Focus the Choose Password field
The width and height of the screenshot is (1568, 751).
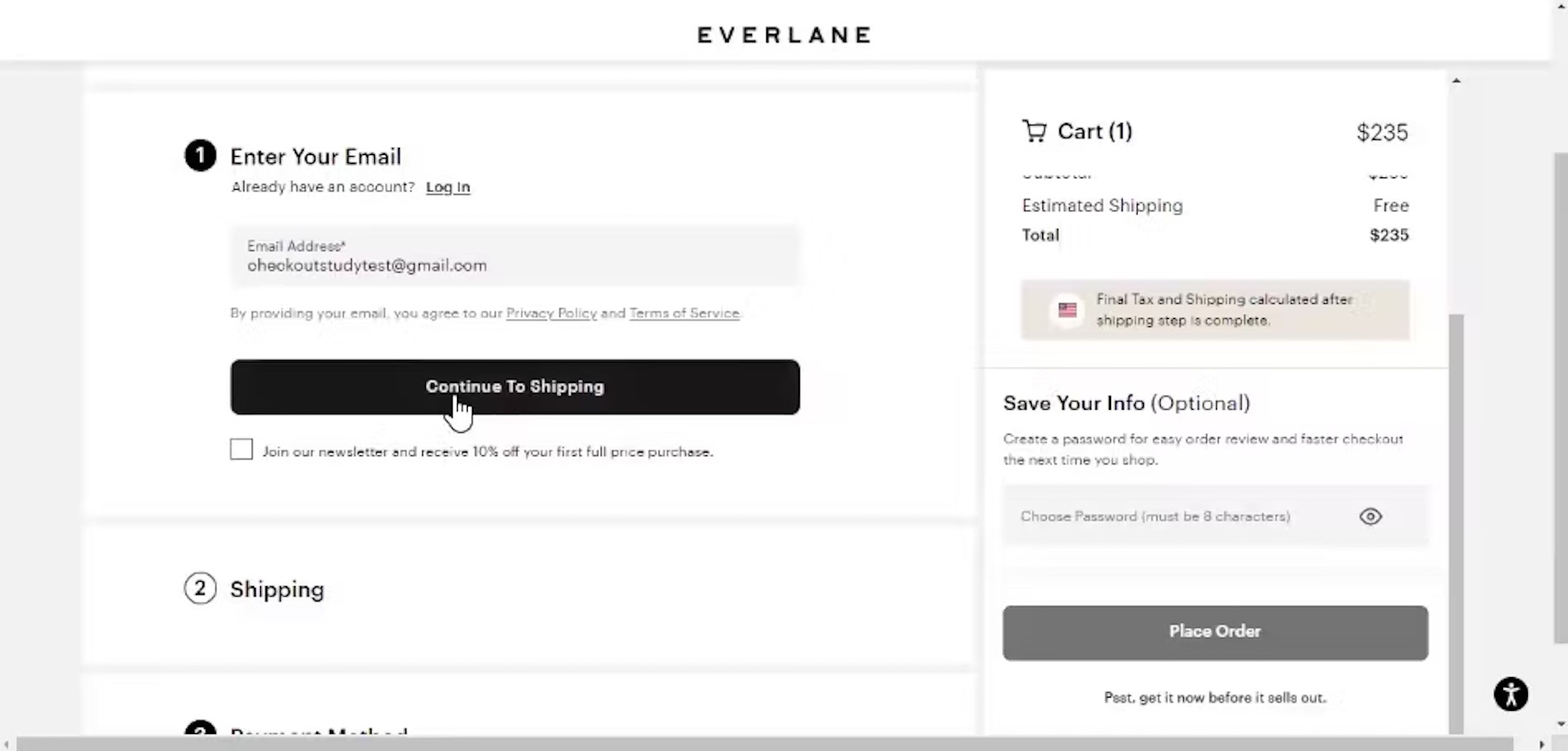pyautogui.click(x=1176, y=517)
